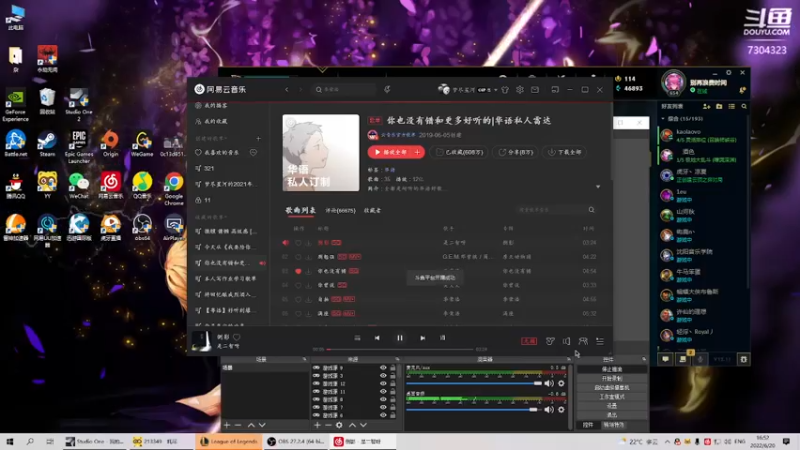Click the NetEase song progress bar
Viewport: 800px width, 450px height.
(400, 349)
